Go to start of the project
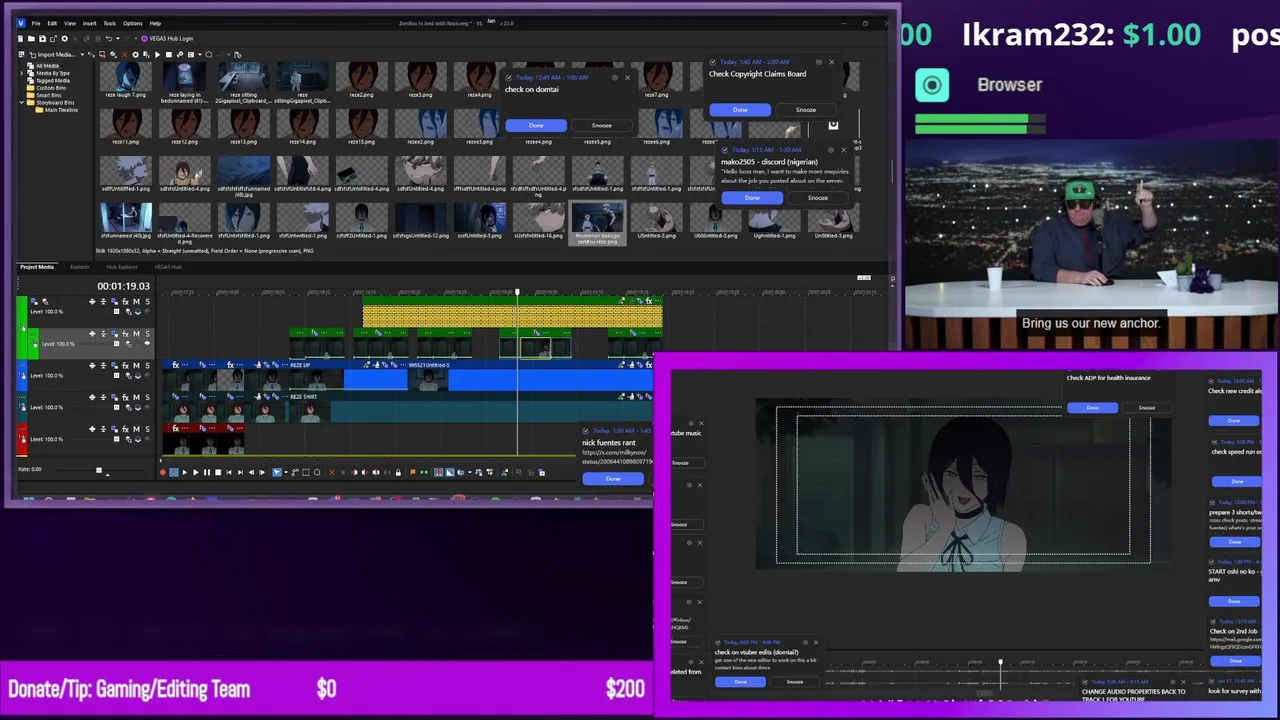The height and width of the screenshot is (720, 1280). tap(229, 472)
